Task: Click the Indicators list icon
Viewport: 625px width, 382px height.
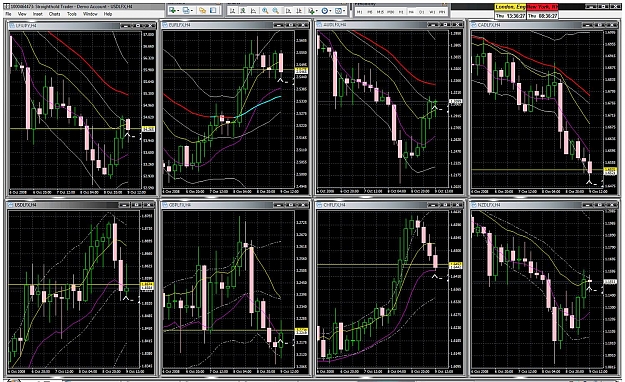Action: coord(311,11)
